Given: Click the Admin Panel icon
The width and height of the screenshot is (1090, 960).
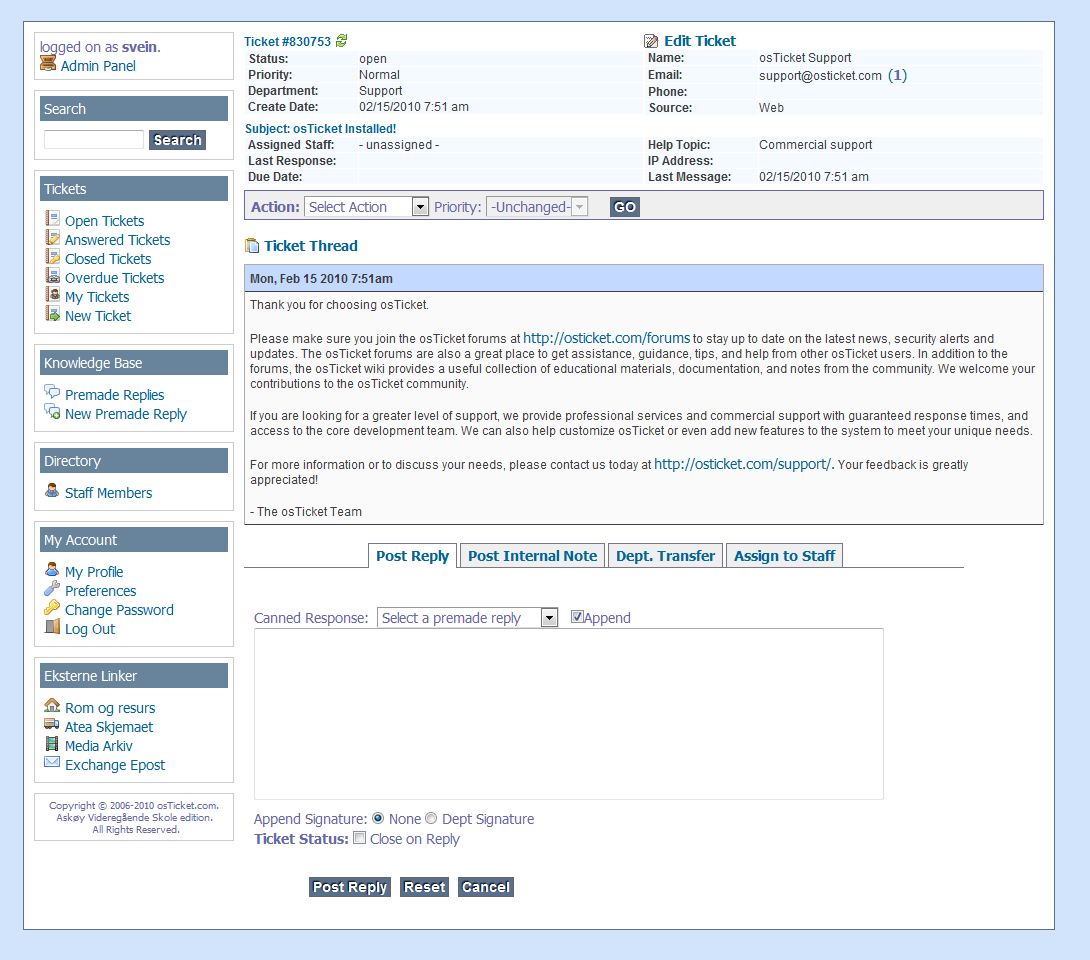Looking at the screenshot, I should [x=48, y=63].
